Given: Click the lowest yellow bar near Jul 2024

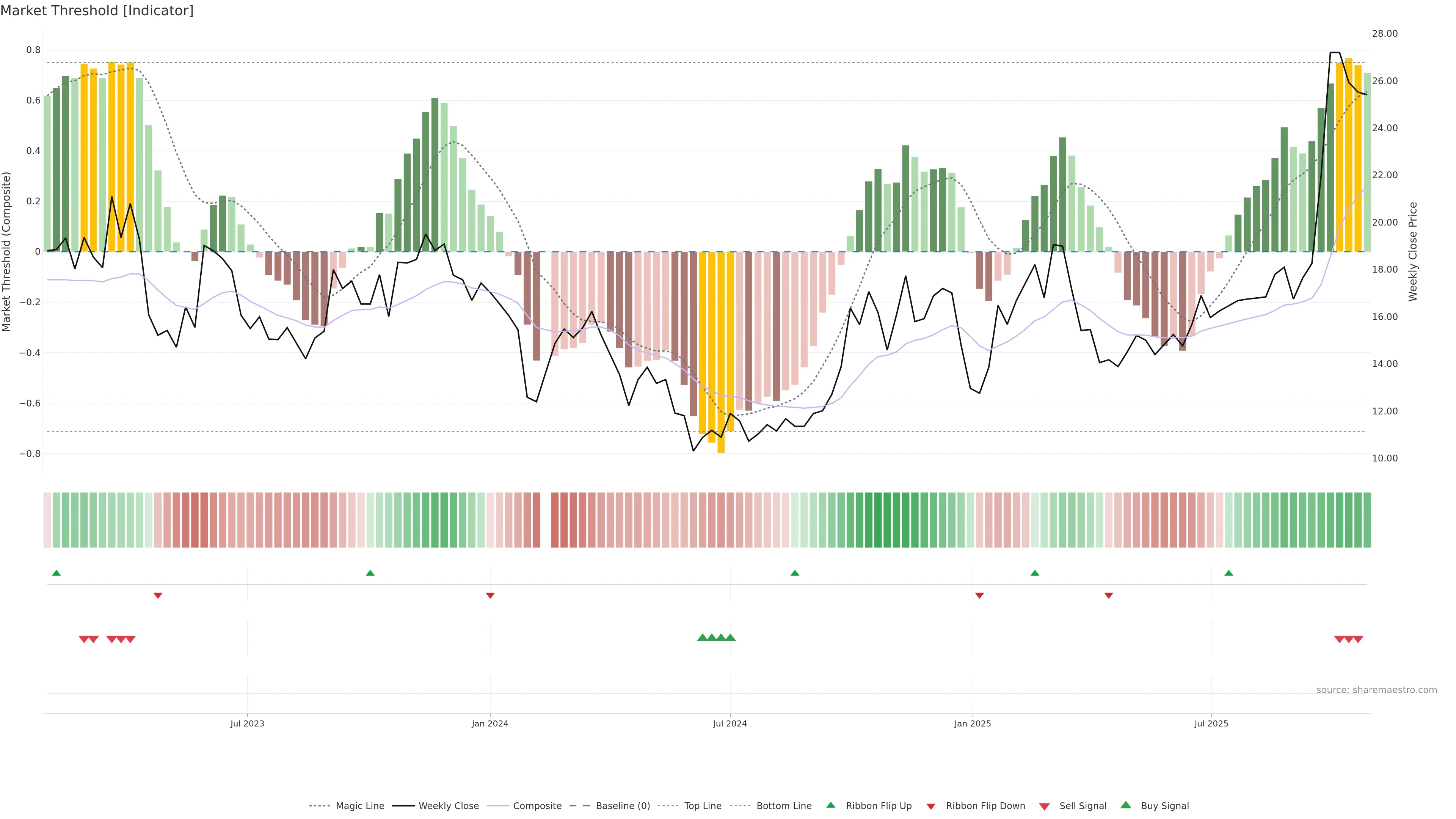Looking at the screenshot, I should point(721,350).
